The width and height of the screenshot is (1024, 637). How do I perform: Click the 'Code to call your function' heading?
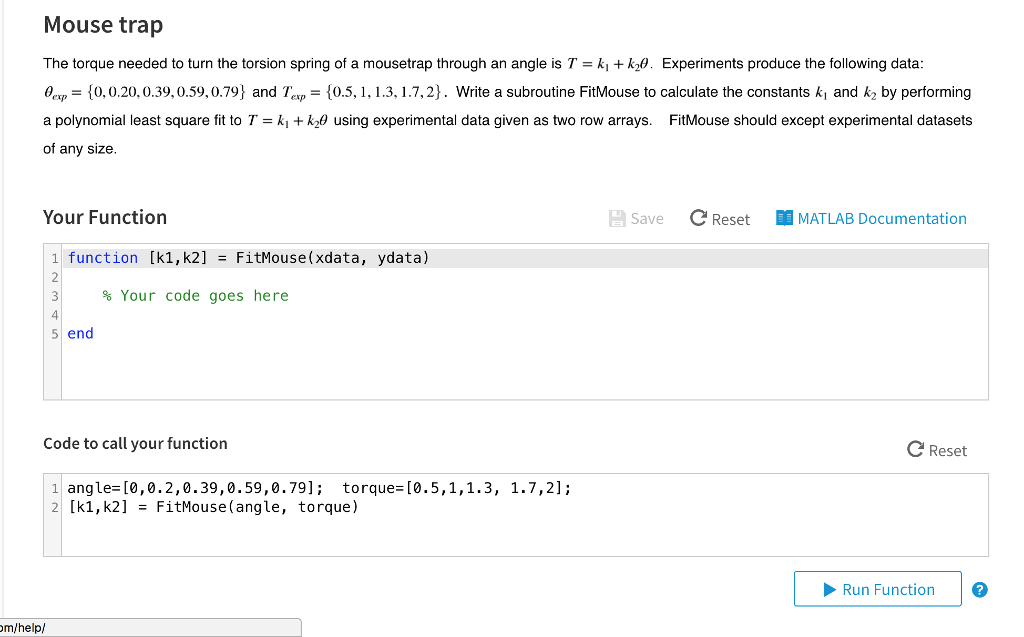coord(135,443)
